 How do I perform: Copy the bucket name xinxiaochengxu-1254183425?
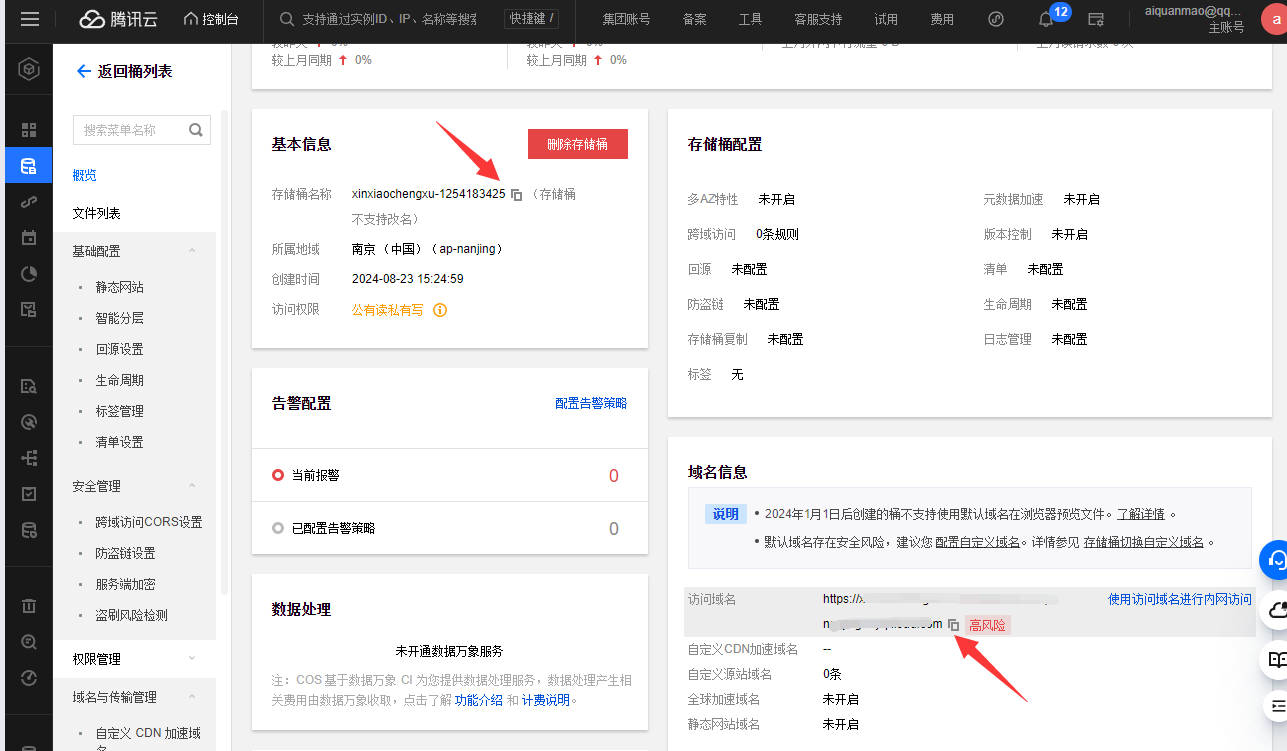(x=516, y=195)
